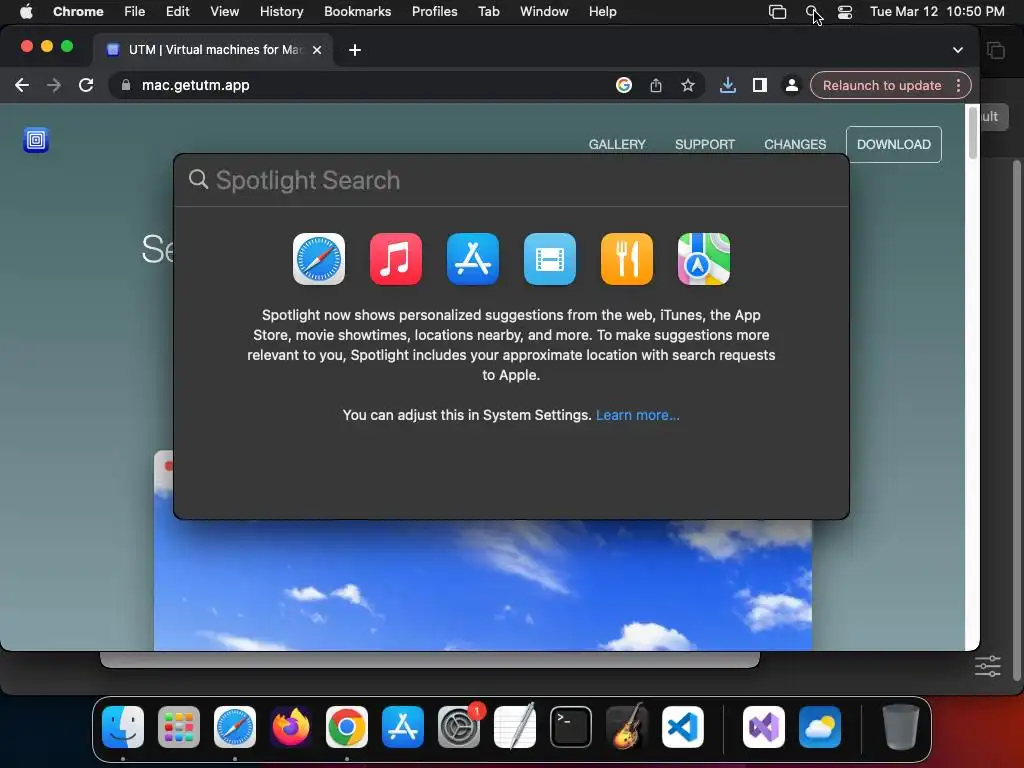Open the Window menu
The height and width of the screenshot is (768, 1024).
(x=544, y=12)
